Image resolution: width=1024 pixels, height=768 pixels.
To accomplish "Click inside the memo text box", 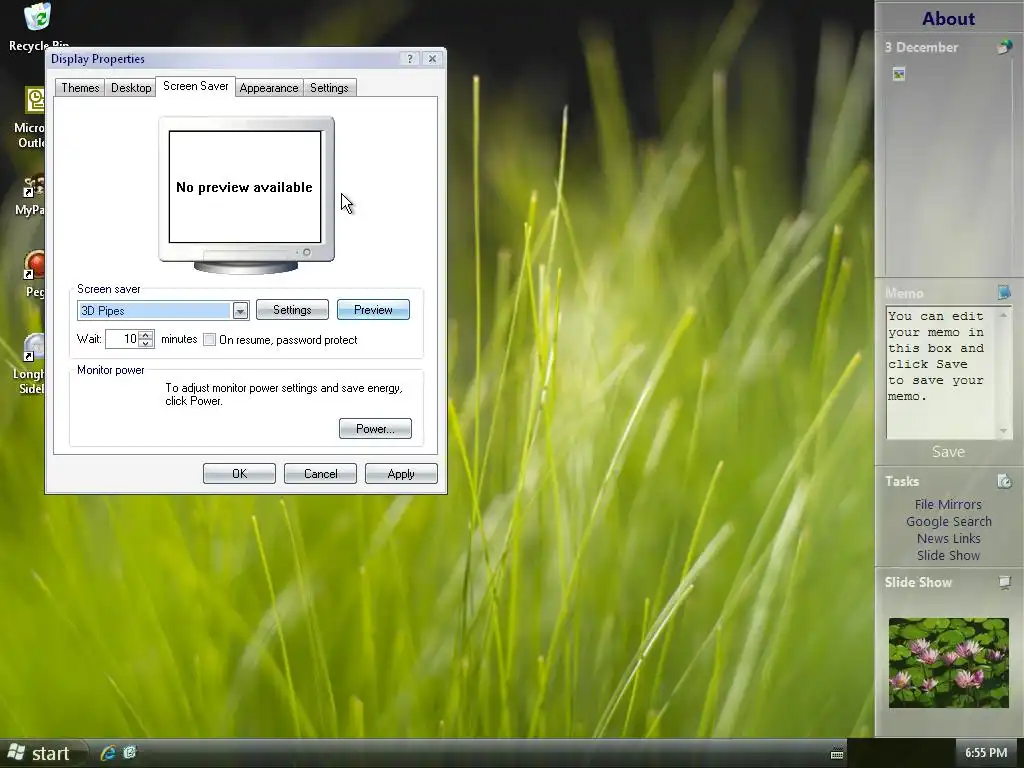I will pyautogui.click(x=940, y=372).
